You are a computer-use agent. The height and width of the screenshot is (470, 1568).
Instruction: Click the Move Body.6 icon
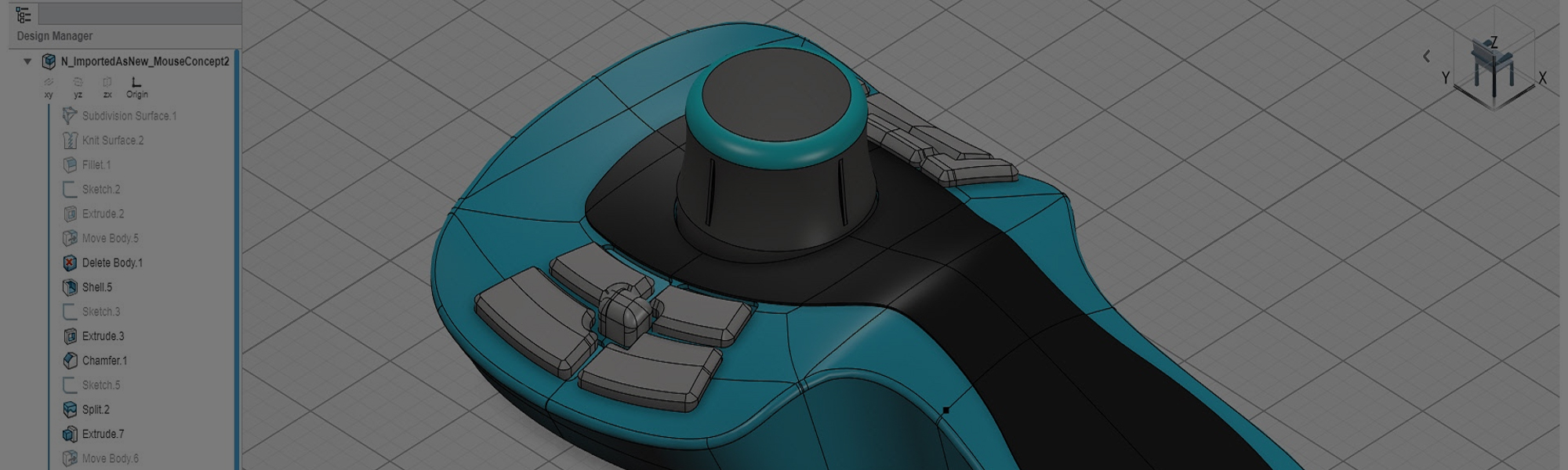pos(70,458)
